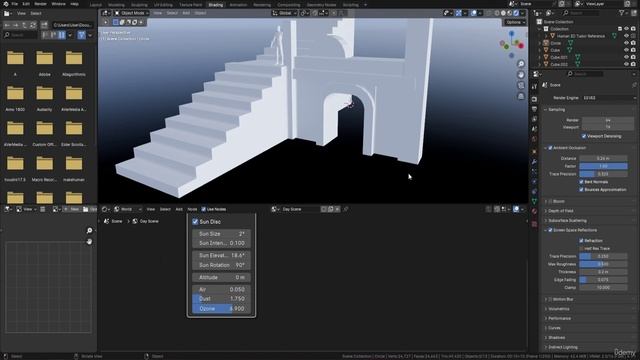Open the Render menu
The image size is (640, 360).
[x=40, y=4]
